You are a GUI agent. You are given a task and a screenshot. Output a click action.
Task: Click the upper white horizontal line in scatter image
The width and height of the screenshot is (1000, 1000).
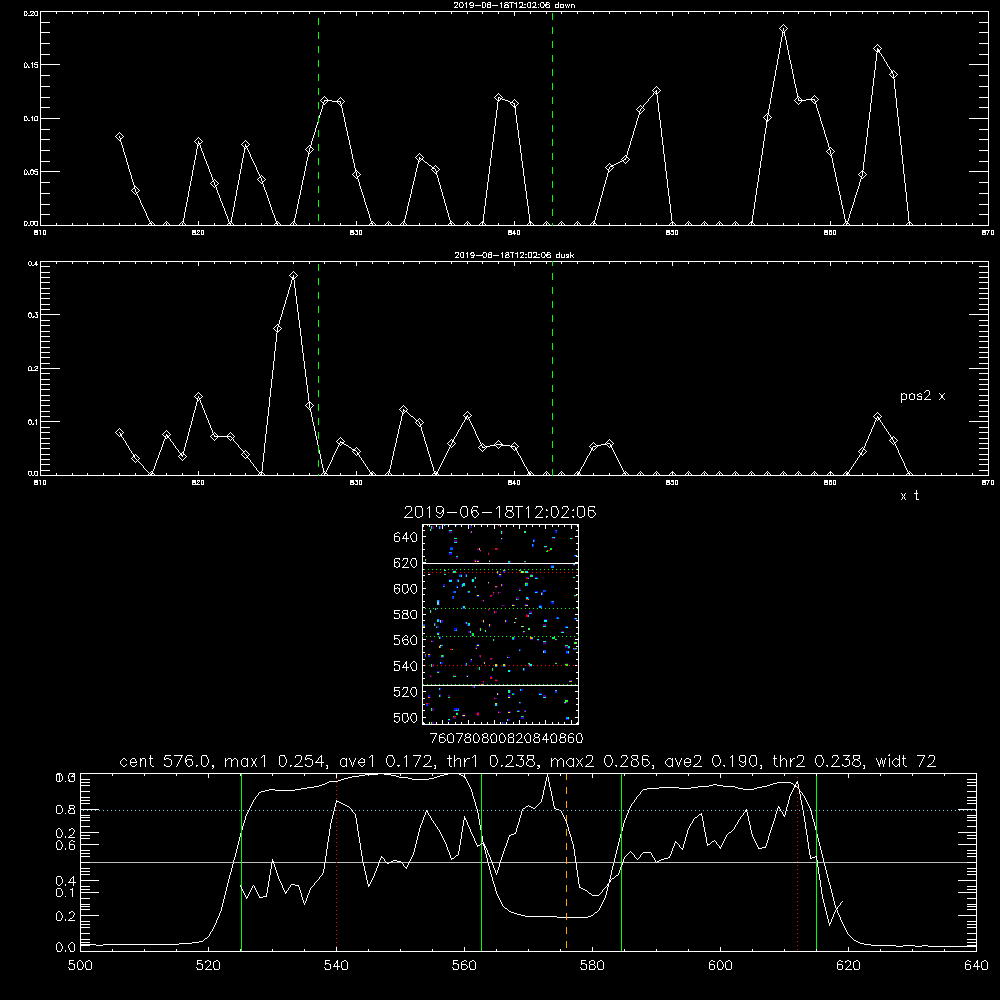point(501,563)
